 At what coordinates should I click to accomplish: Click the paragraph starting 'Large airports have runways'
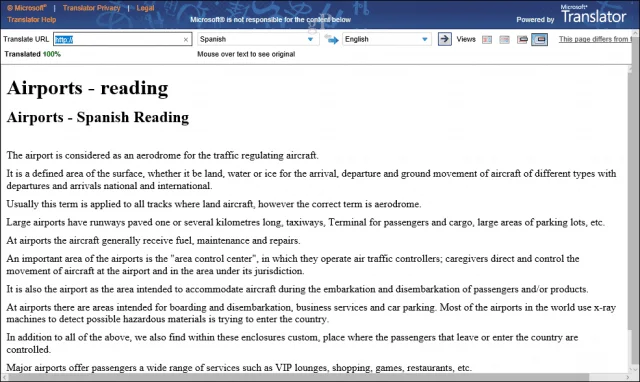tap(305, 222)
